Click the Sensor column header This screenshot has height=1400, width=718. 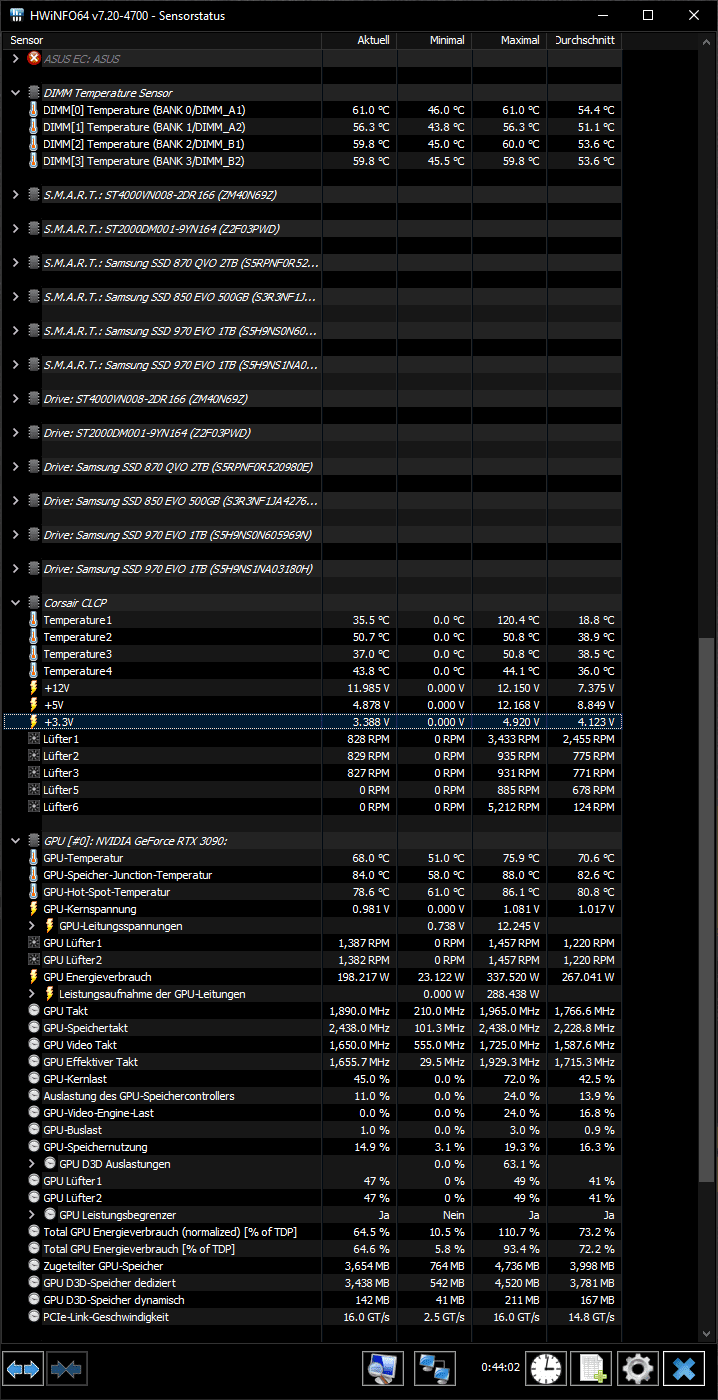click(162, 40)
